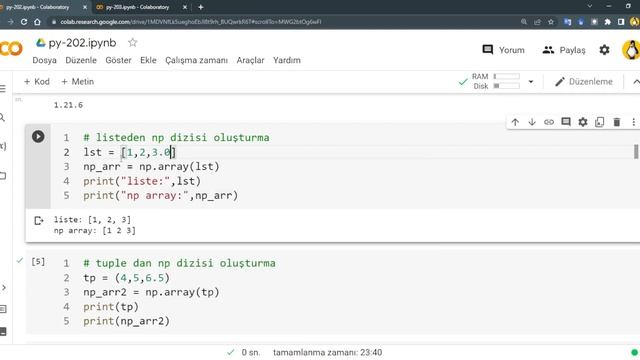Open the Yardım menu
Image resolution: width=640 pixels, height=360 pixels.
click(287, 60)
